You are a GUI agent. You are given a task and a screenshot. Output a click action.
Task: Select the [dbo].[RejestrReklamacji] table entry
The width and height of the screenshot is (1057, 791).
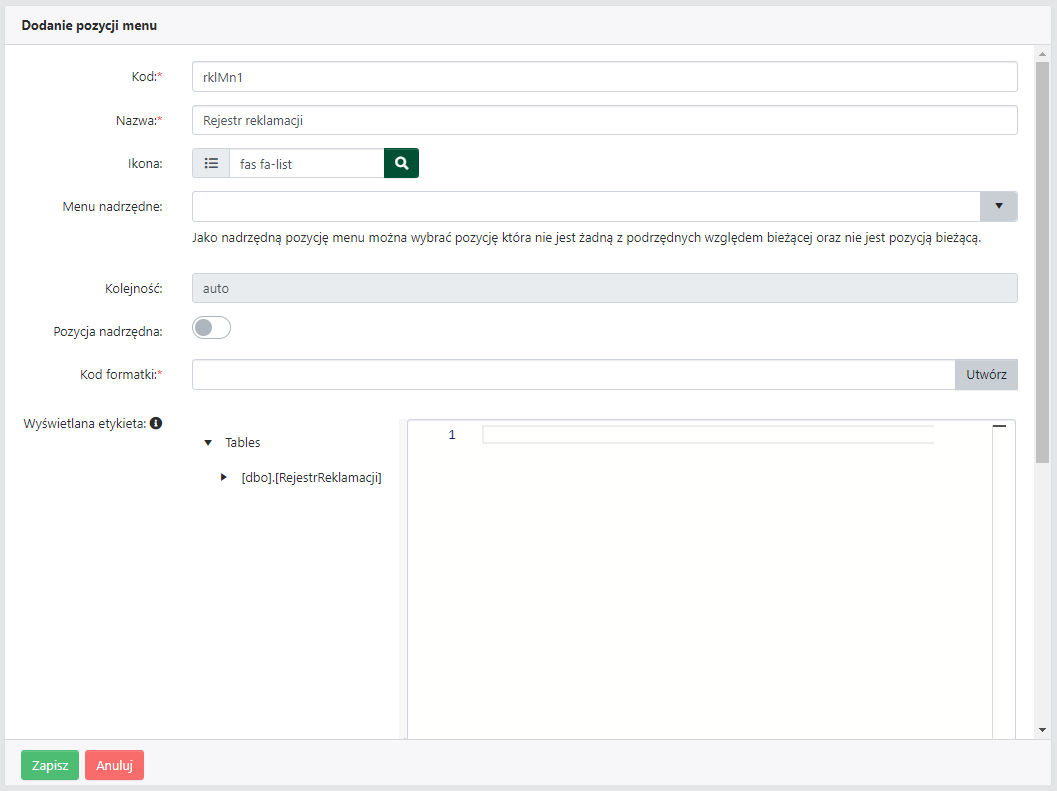(312, 478)
